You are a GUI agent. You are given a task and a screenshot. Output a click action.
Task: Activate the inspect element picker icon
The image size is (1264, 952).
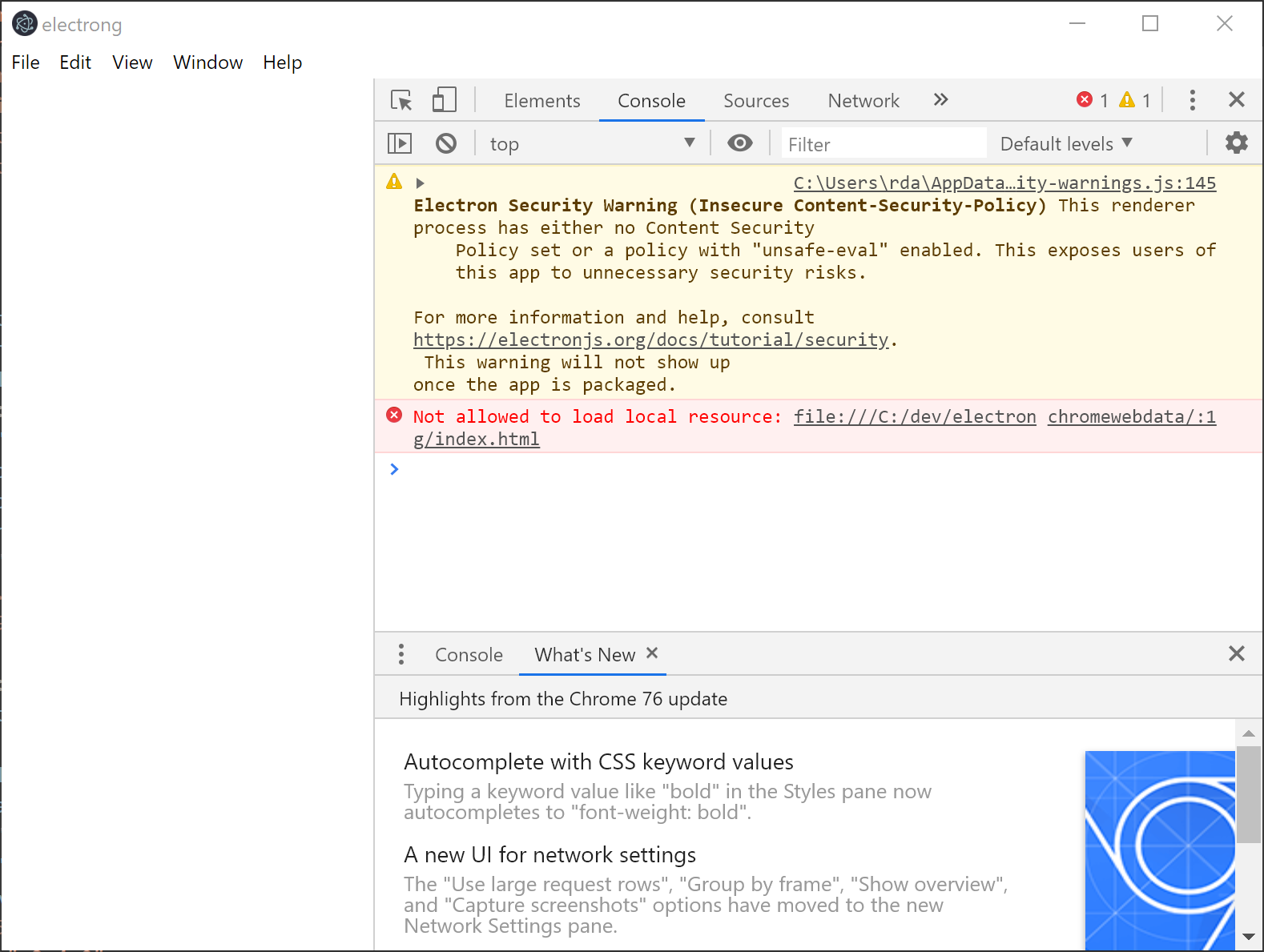pos(401,100)
